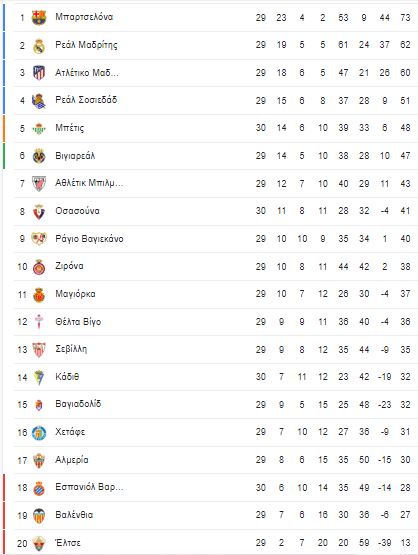418x555 pixels.
Task: Click the Villarreal yellow crest icon
Action: [39, 156]
